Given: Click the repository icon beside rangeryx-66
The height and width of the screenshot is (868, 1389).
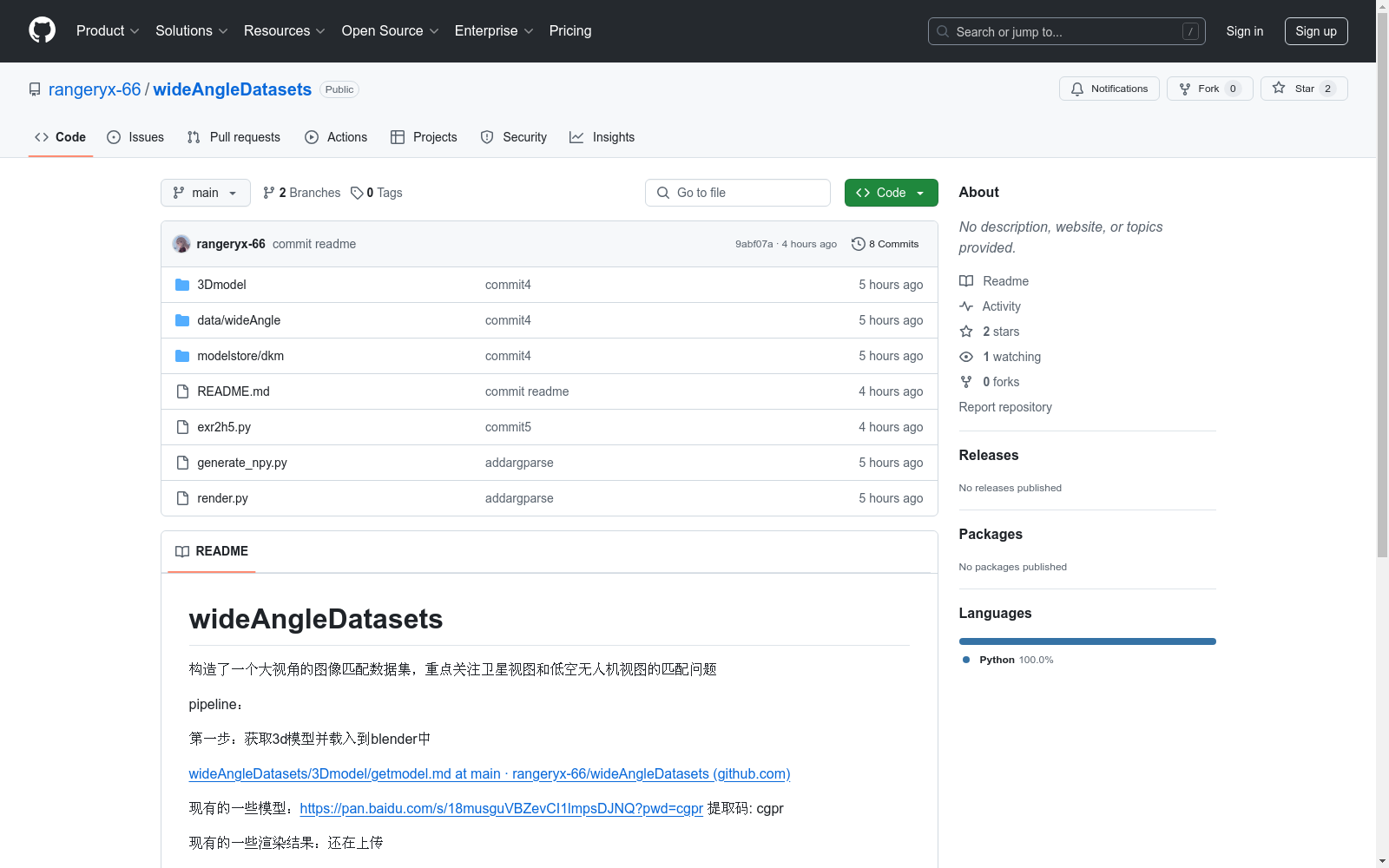Looking at the screenshot, I should (35, 89).
